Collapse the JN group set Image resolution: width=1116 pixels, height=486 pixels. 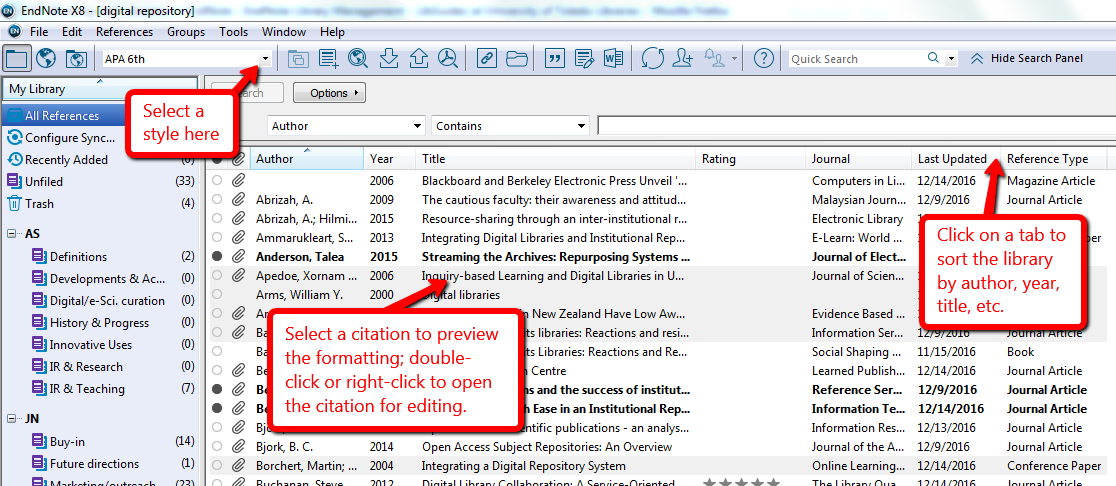pyautogui.click(x=12, y=419)
